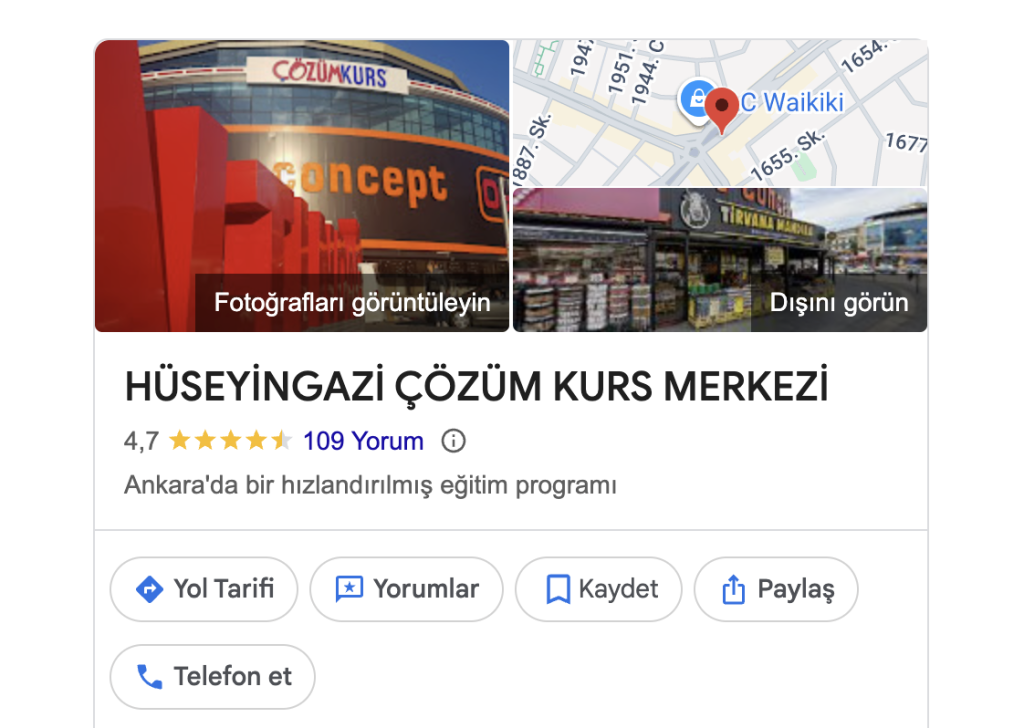Click the bookmark icon in Kaydet
Image resolution: width=1024 pixels, height=728 pixels.
(x=558, y=589)
